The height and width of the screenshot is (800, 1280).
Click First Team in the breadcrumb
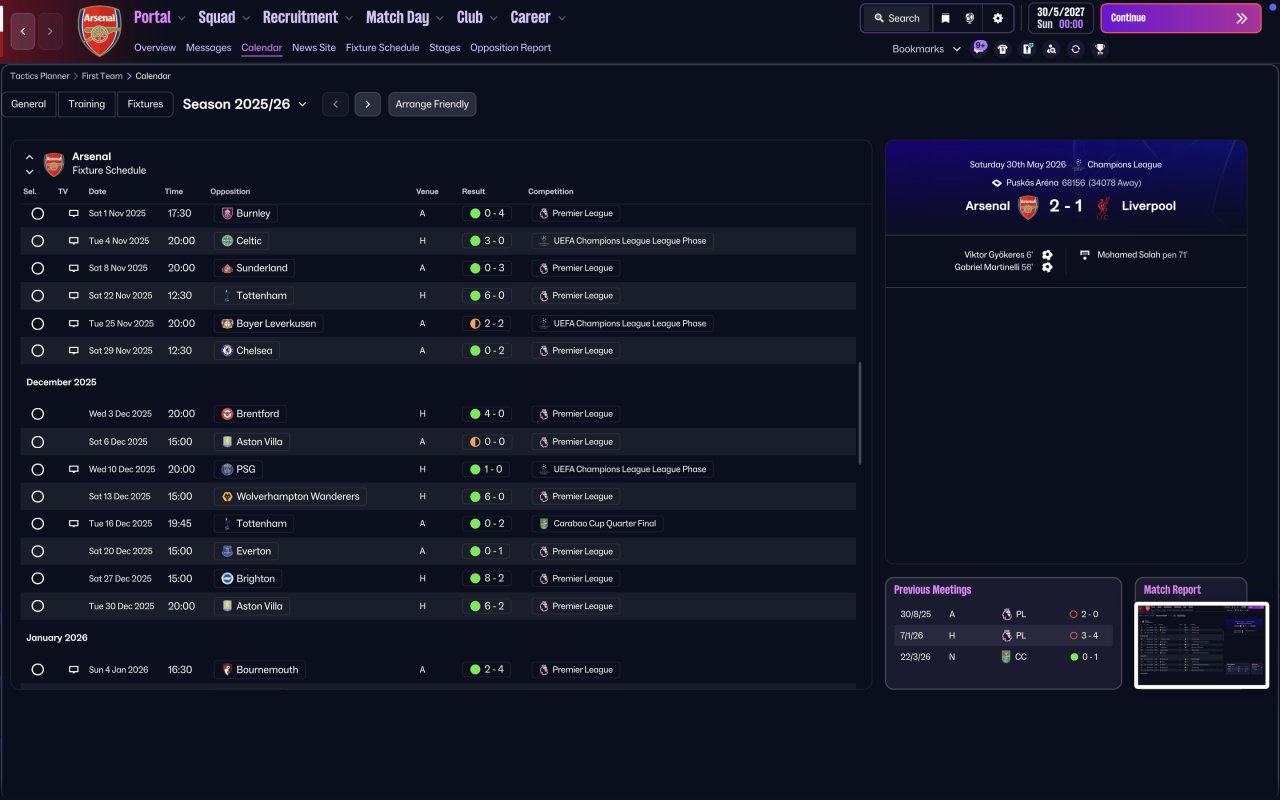[102, 76]
